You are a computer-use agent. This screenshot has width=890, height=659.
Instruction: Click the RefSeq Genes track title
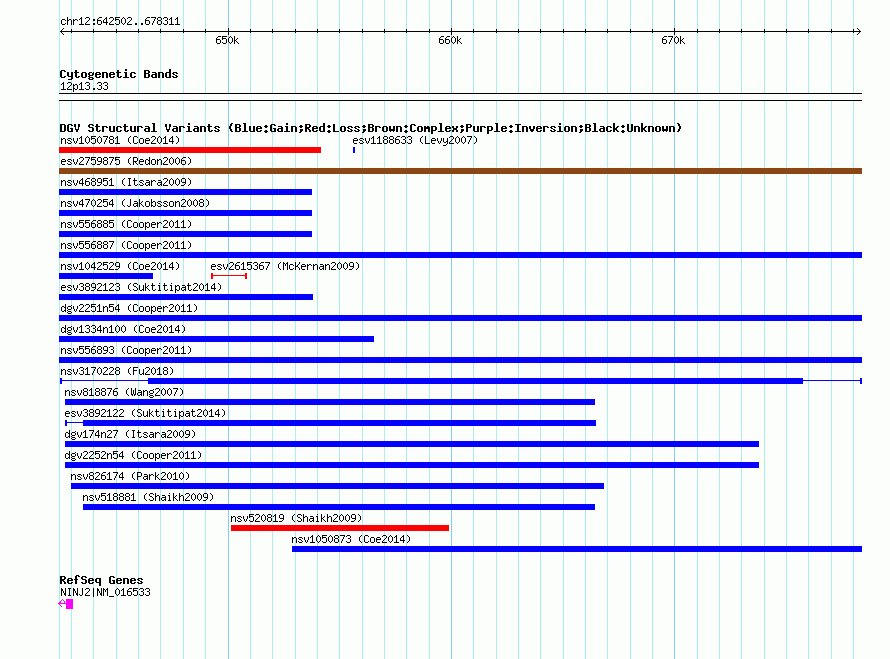click(x=102, y=580)
